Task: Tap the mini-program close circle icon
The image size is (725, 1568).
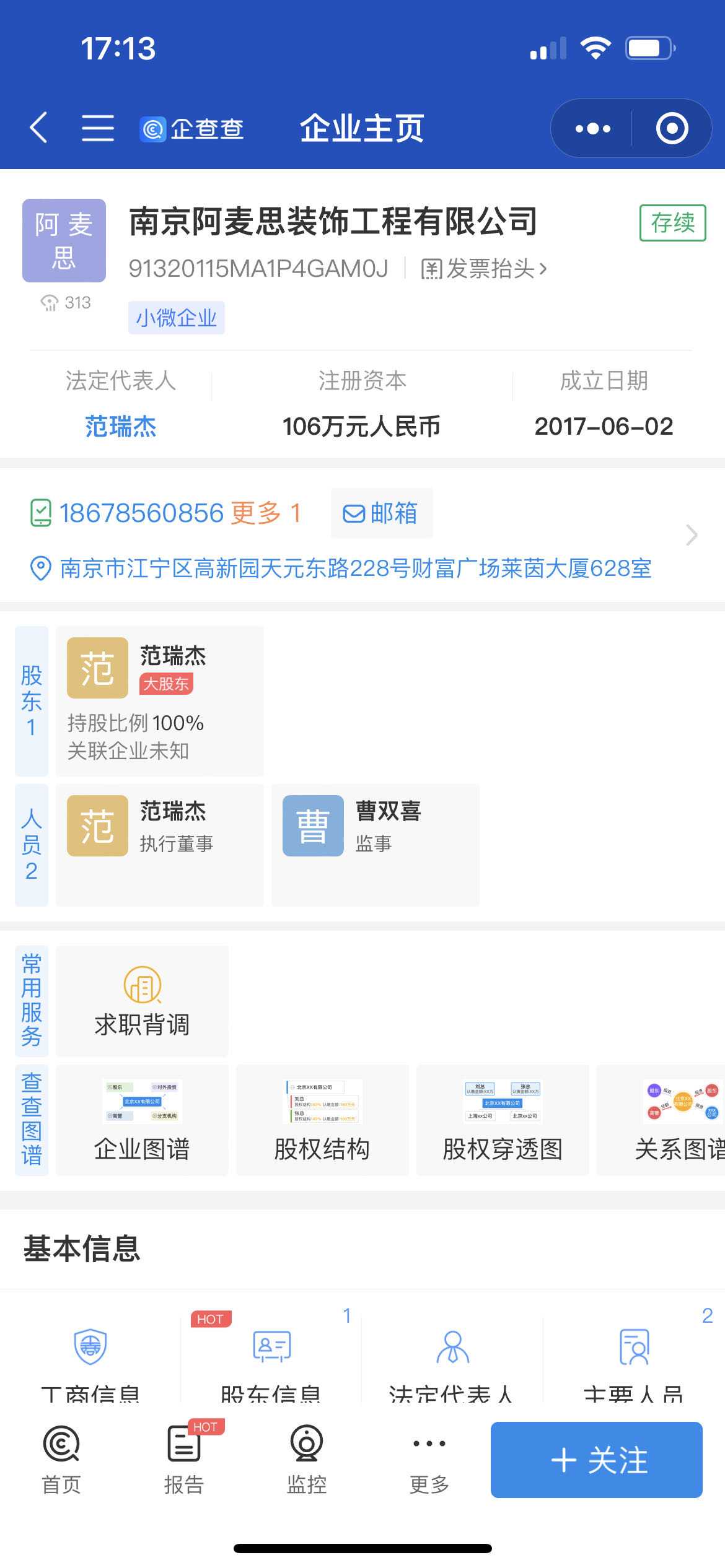Action: click(672, 129)
